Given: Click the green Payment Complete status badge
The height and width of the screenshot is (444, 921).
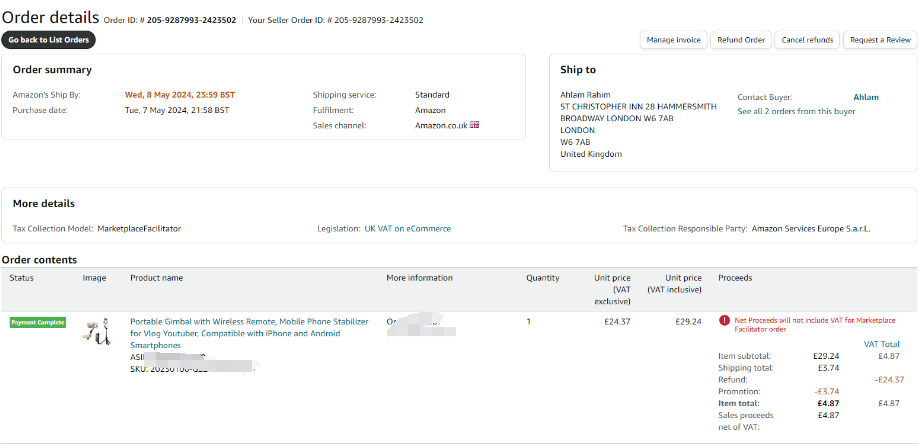Looking at the screenshot, I should coord(38,323).
